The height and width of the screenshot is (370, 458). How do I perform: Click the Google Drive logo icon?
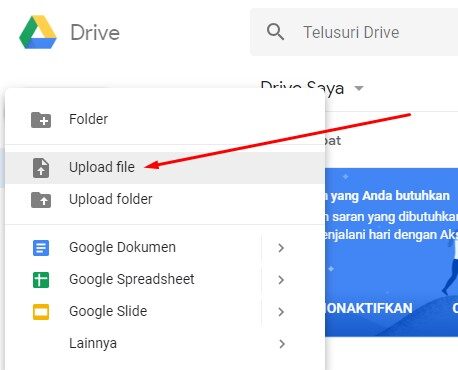pyautogui.click(x=38, y=32)
